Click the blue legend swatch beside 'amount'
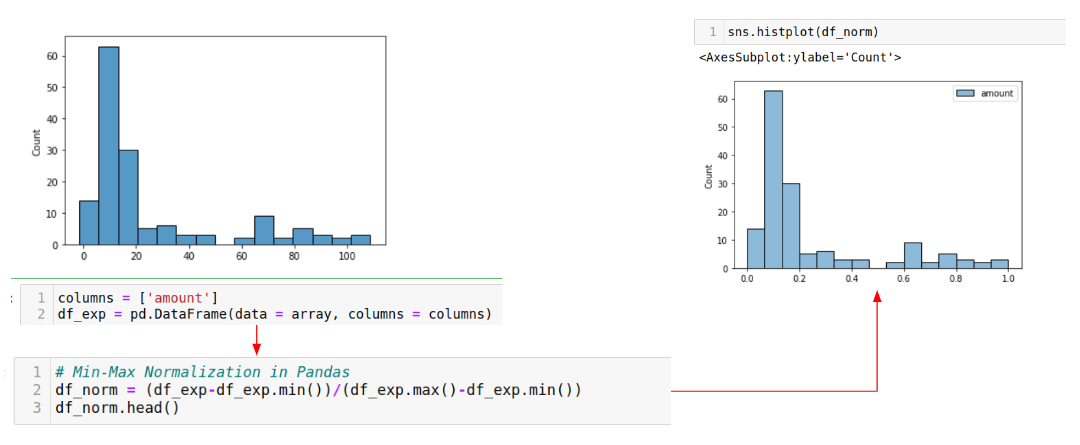The height and width of the screenshot is (445, 1080). (x=965, y=94)
